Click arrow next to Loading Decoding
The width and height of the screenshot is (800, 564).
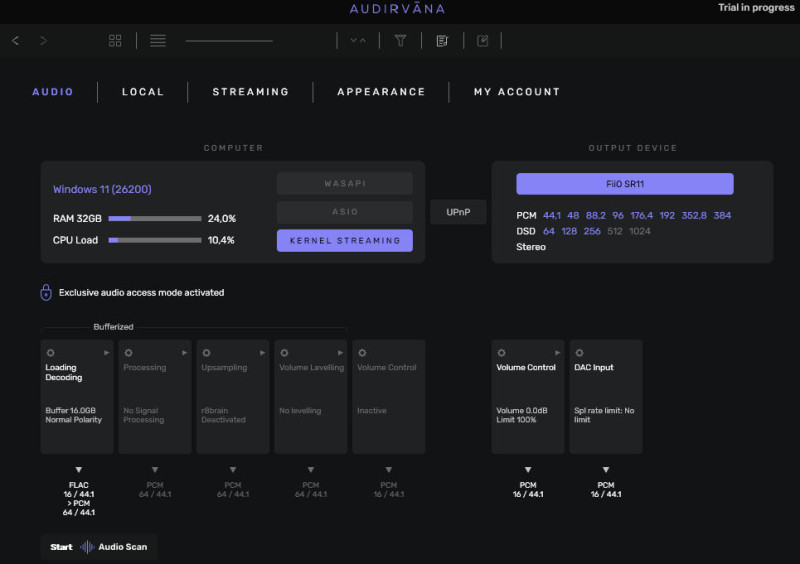tap(106, 353)
